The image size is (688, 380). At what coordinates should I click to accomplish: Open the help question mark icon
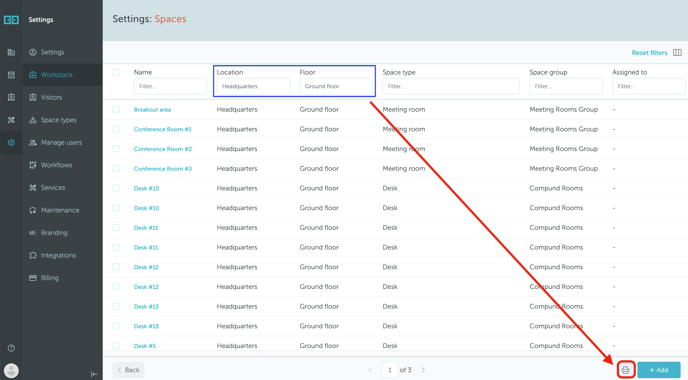[11, 348]
